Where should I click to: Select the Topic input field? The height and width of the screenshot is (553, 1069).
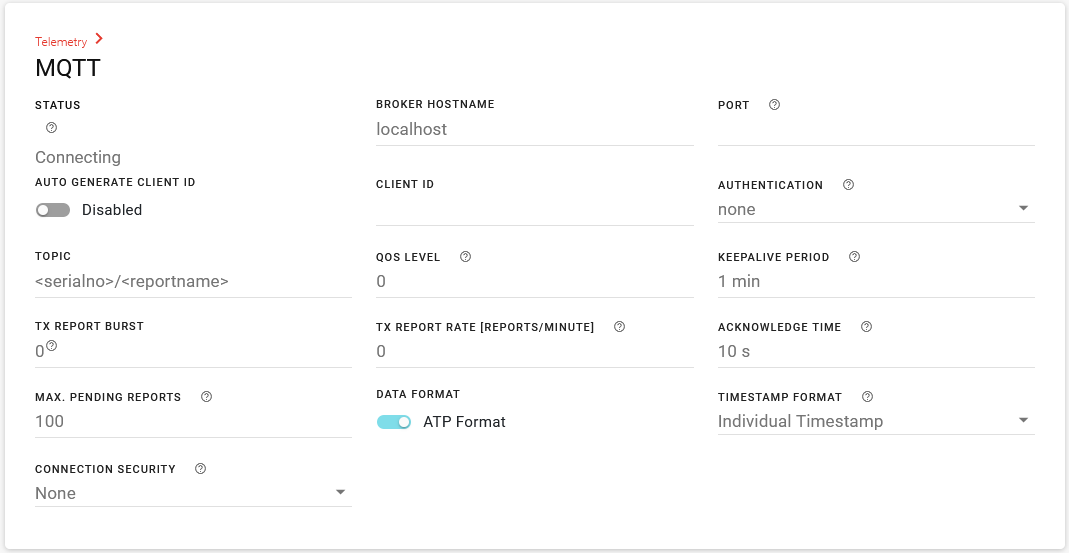click(192, 281)
